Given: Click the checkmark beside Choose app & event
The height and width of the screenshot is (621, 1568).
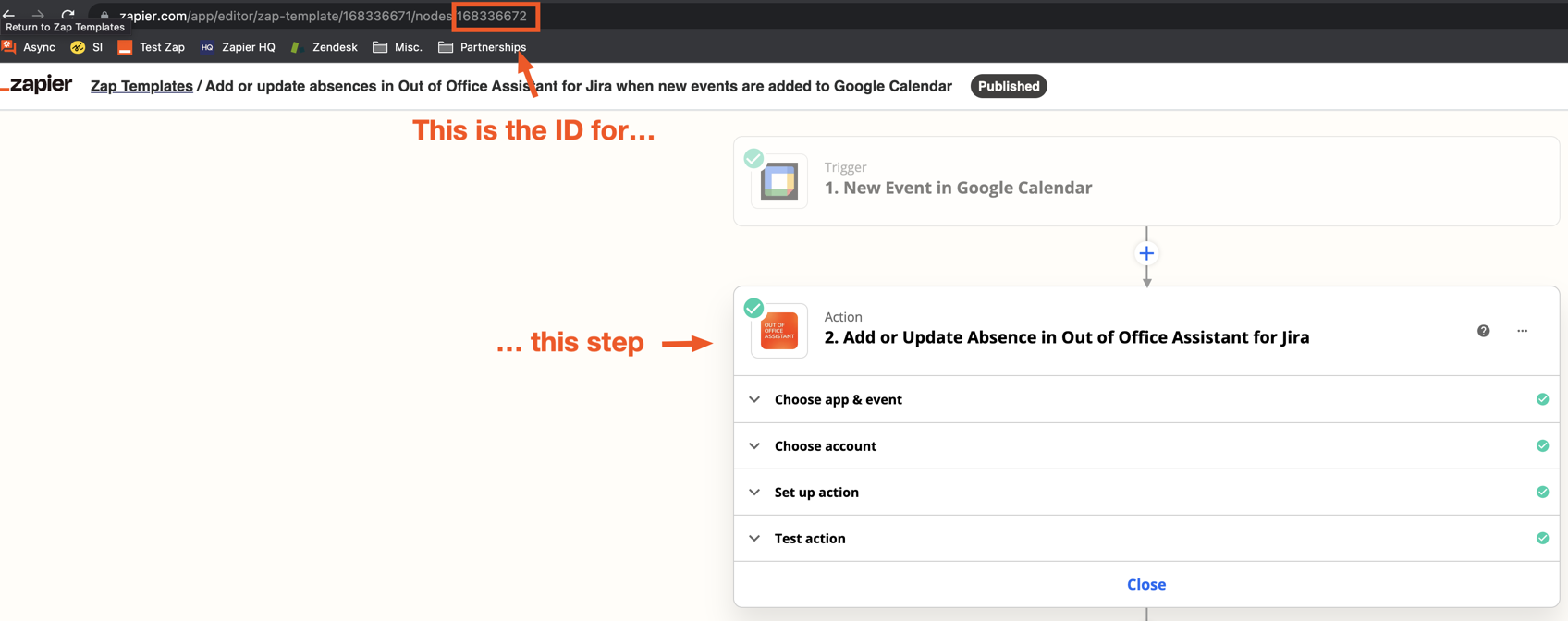Looking at the screenshot, I should tap(1542, 399).
